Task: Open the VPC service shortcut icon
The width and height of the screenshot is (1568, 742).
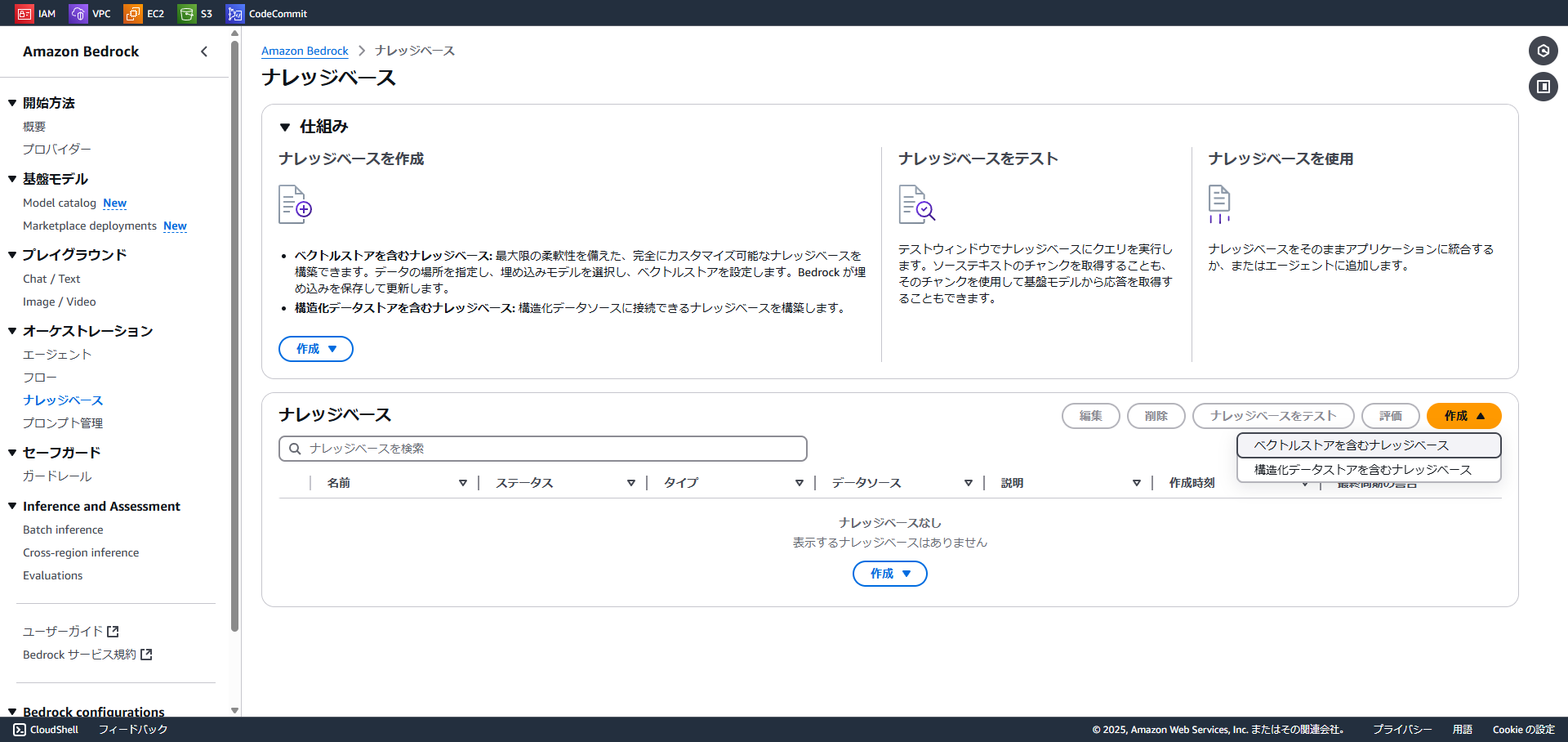Action: (x=78, y=13)
